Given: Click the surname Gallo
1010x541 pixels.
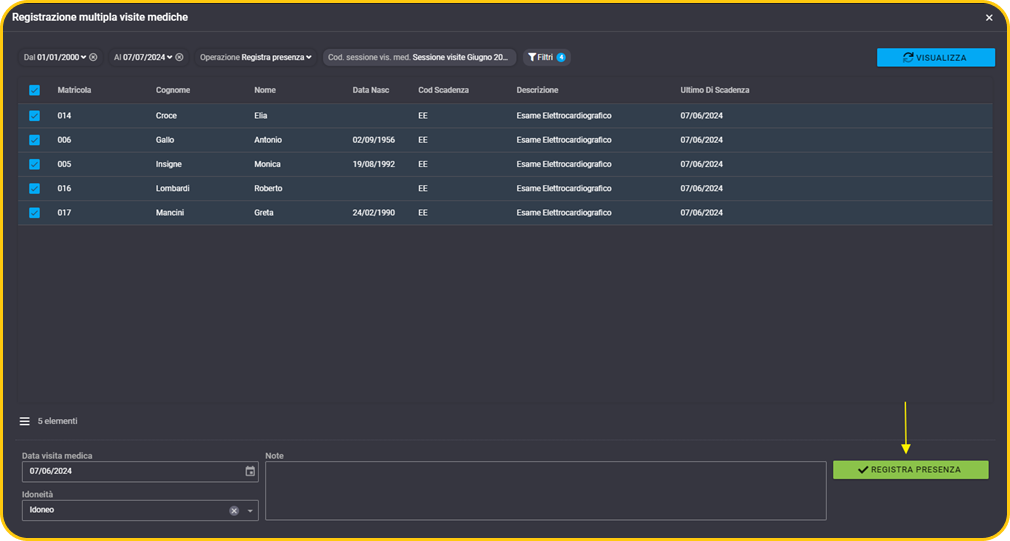Looking at the screenshot, I should click(165, 140).
